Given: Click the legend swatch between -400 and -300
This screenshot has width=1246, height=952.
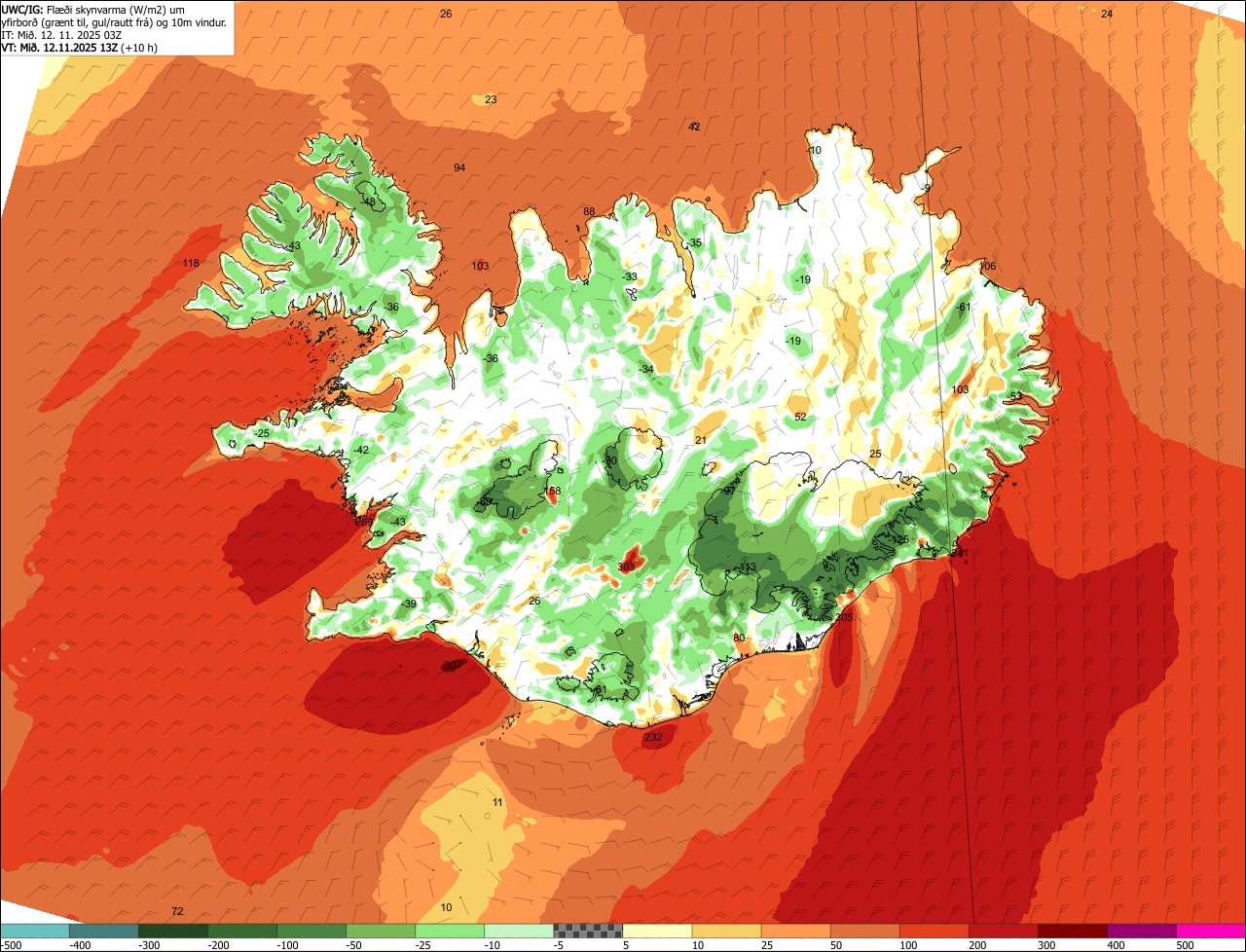Looking at the screenshot, I should [103, 931].
